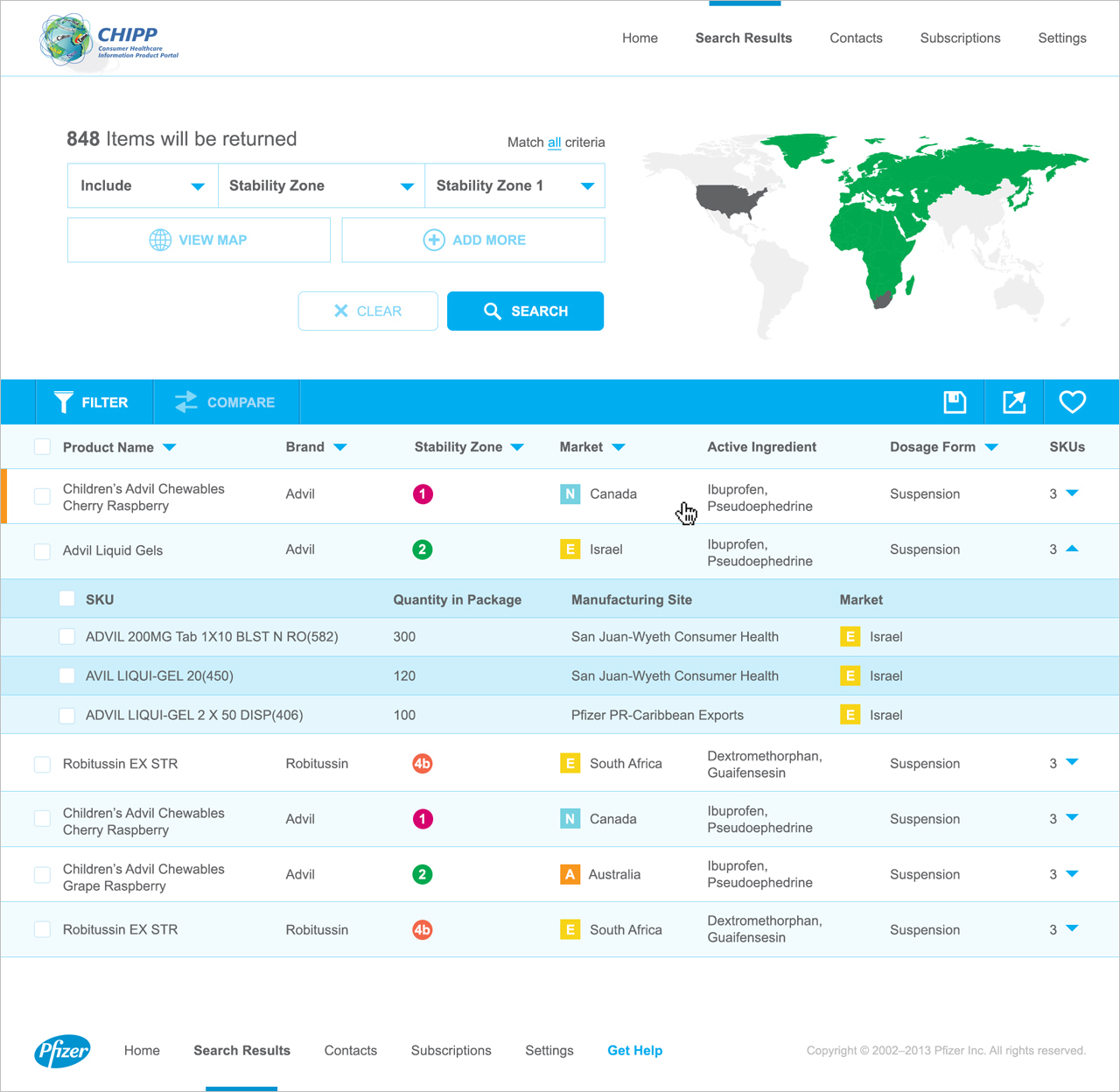Screen dimensions: 1120x1092
Task: Click the Compare arrows button
Action: coord(226,402)
